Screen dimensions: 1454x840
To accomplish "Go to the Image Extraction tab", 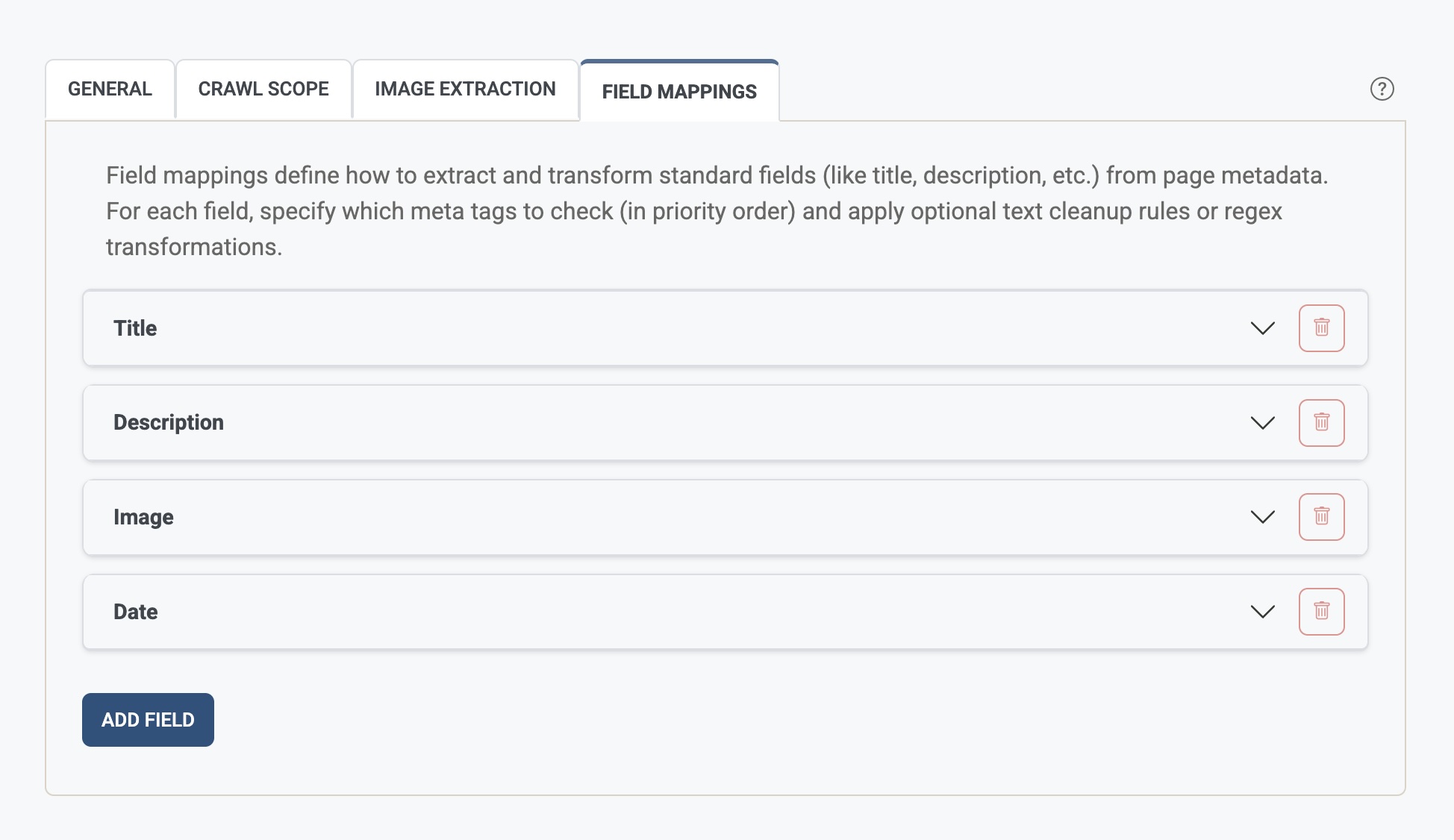I will coord(465,90).
